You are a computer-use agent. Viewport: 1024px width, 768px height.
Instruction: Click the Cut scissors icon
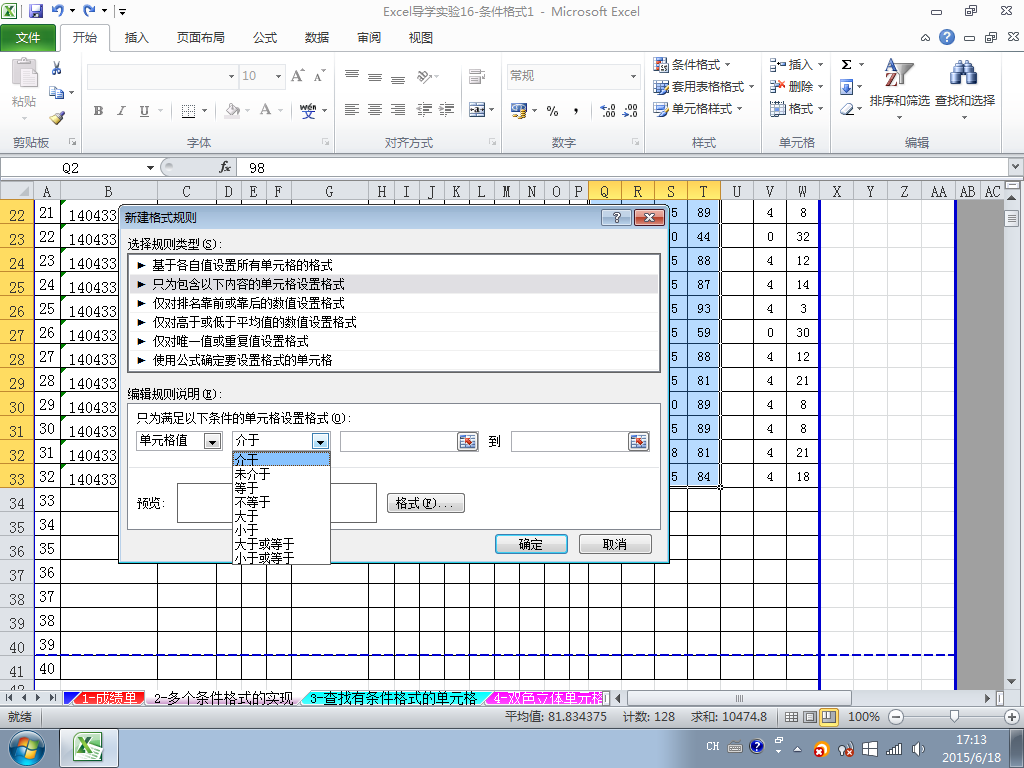click(57, 68)
